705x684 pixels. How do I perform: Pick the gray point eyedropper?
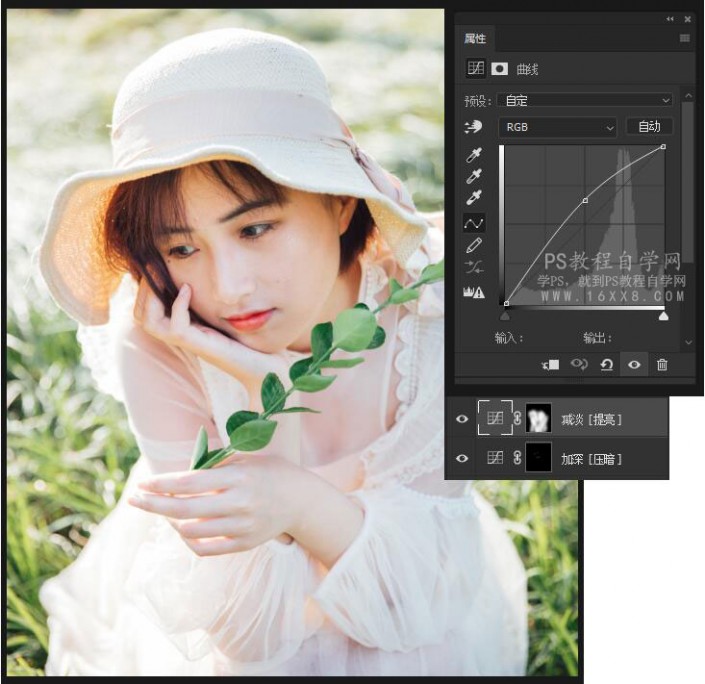coord(474,176)
